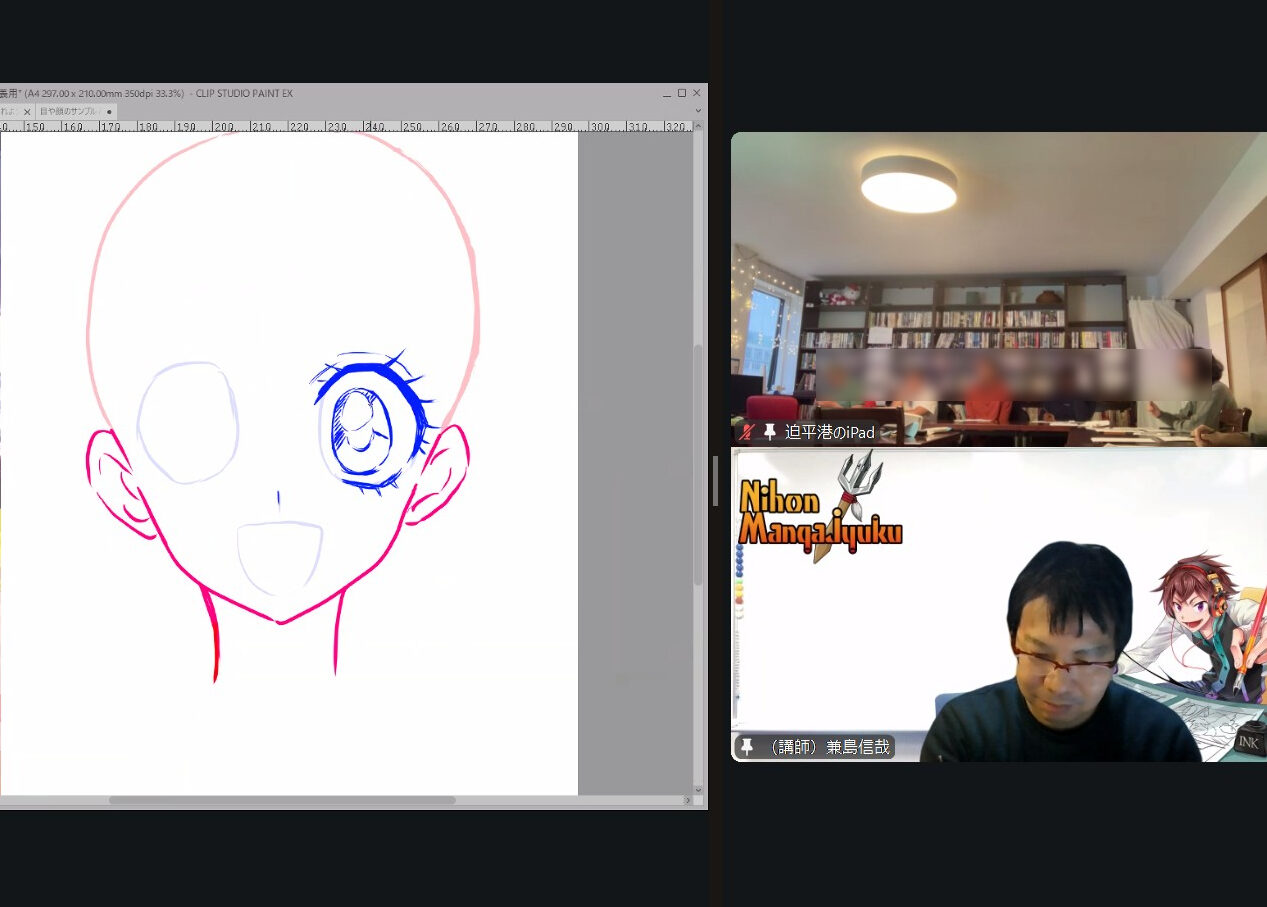The image size is (1267, 907).
Task: Select the instructor 兼島信哉 video tile
Action: [998, 605]
